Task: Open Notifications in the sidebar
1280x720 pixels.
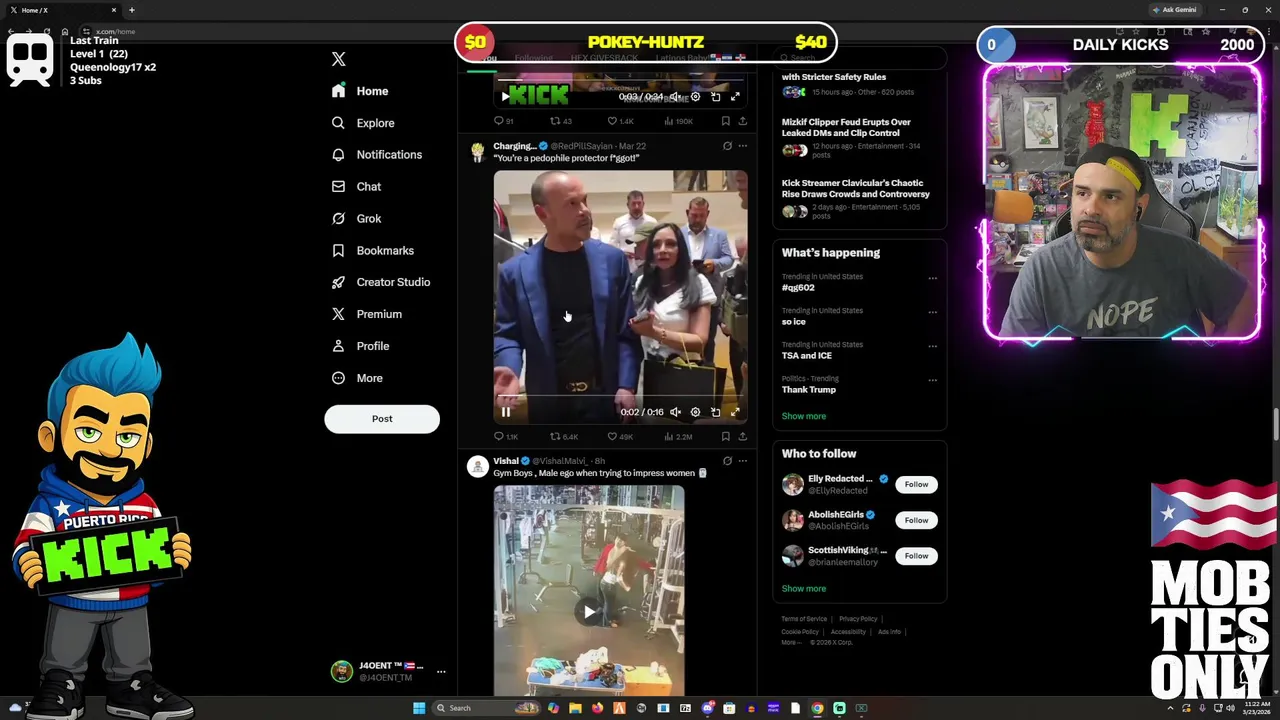Action: [376, 155]
